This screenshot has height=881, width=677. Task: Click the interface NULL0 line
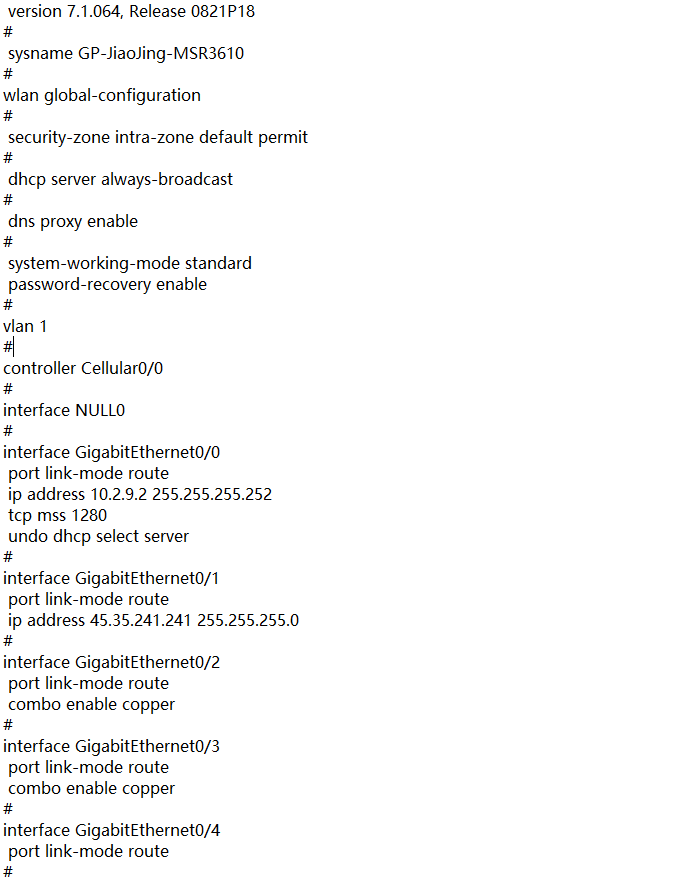(64, 410)
